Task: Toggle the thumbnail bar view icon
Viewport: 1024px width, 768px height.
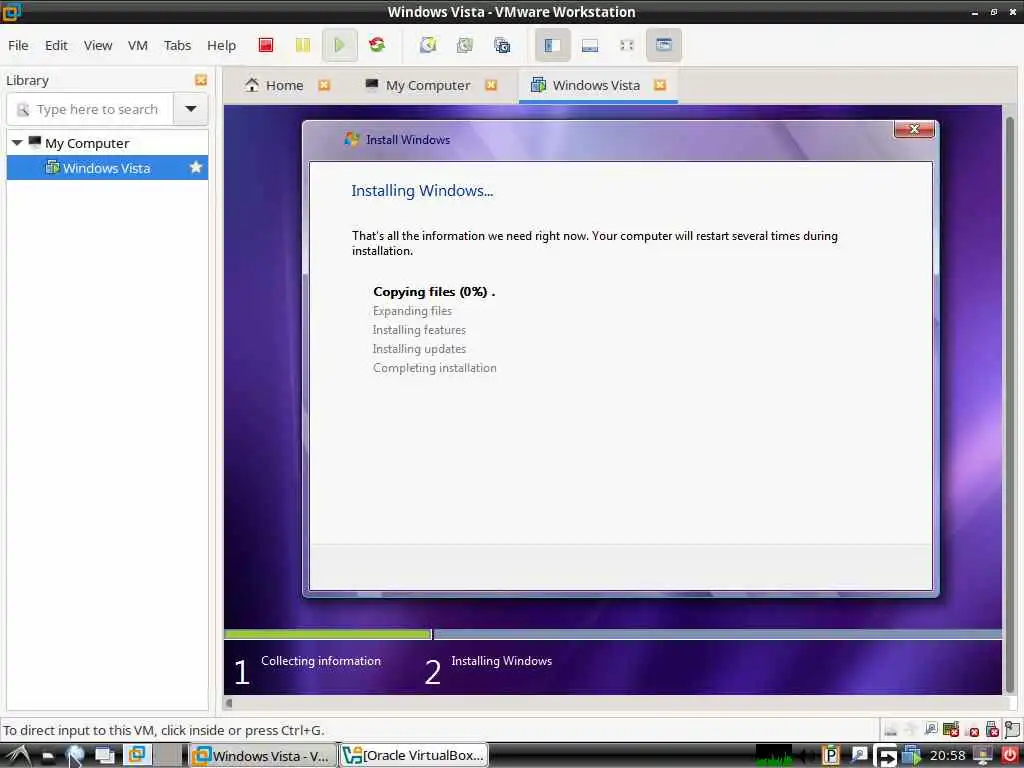Action: [590, 45]
